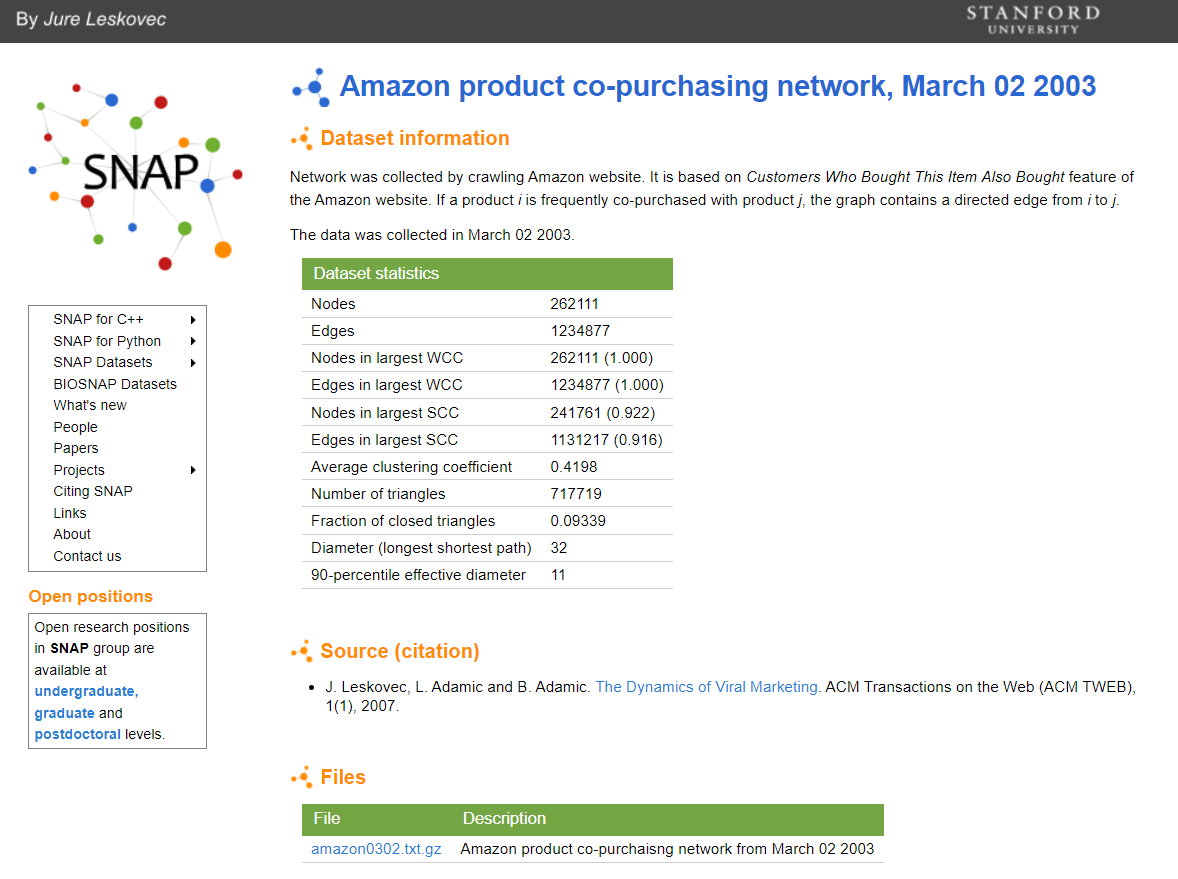Download amazon0302.txt.gz file

(x=376, y=849)
